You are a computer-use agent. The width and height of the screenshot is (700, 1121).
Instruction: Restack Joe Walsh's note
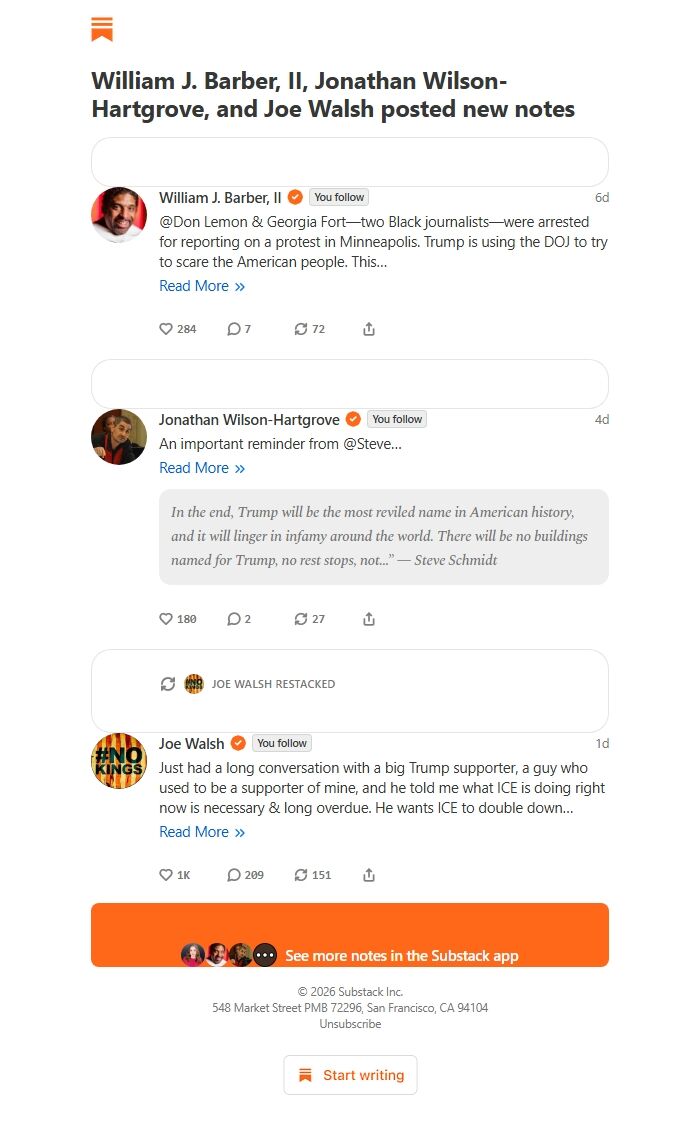point(301,874)
